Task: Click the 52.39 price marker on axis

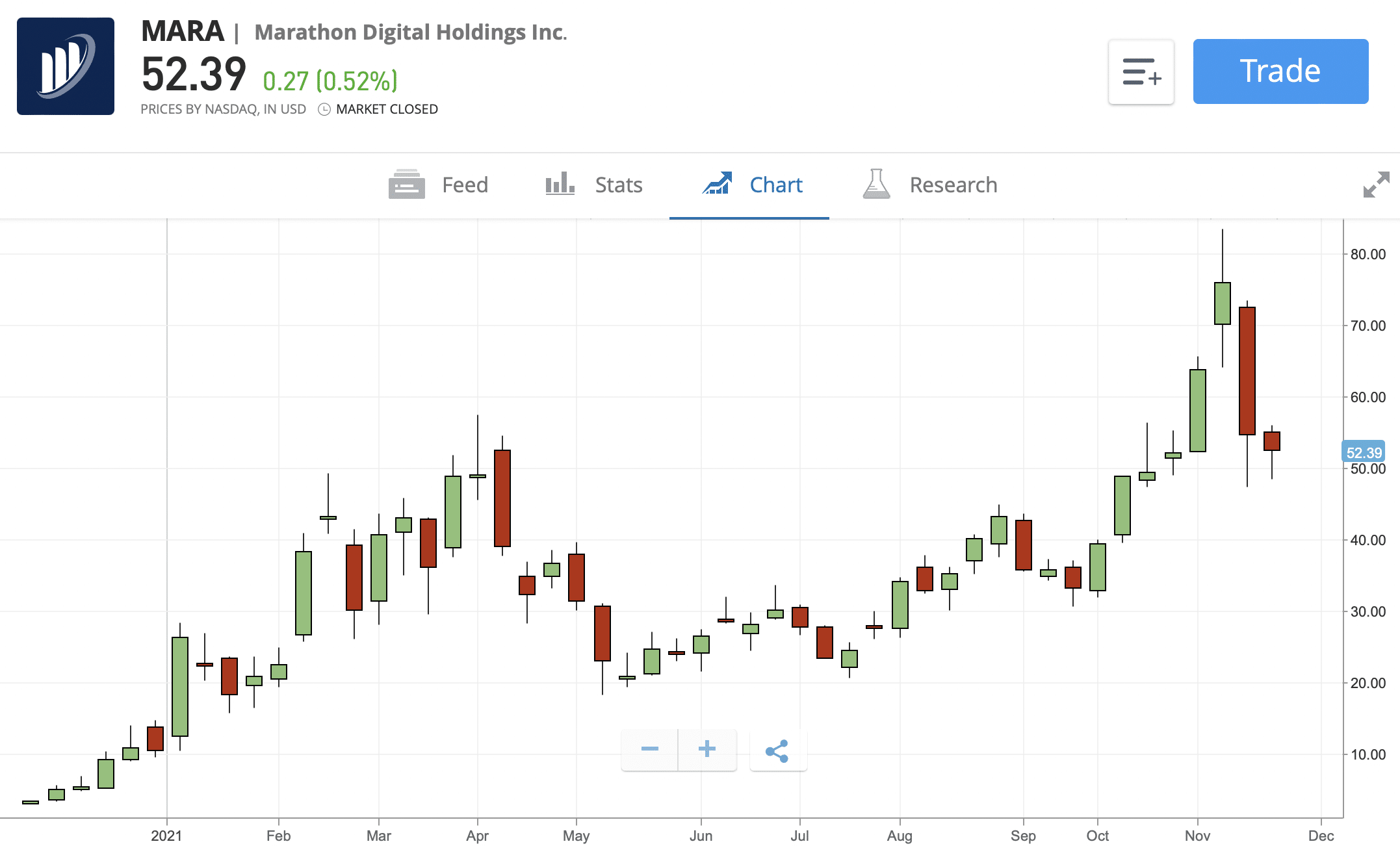Action: click(1364, 452)
